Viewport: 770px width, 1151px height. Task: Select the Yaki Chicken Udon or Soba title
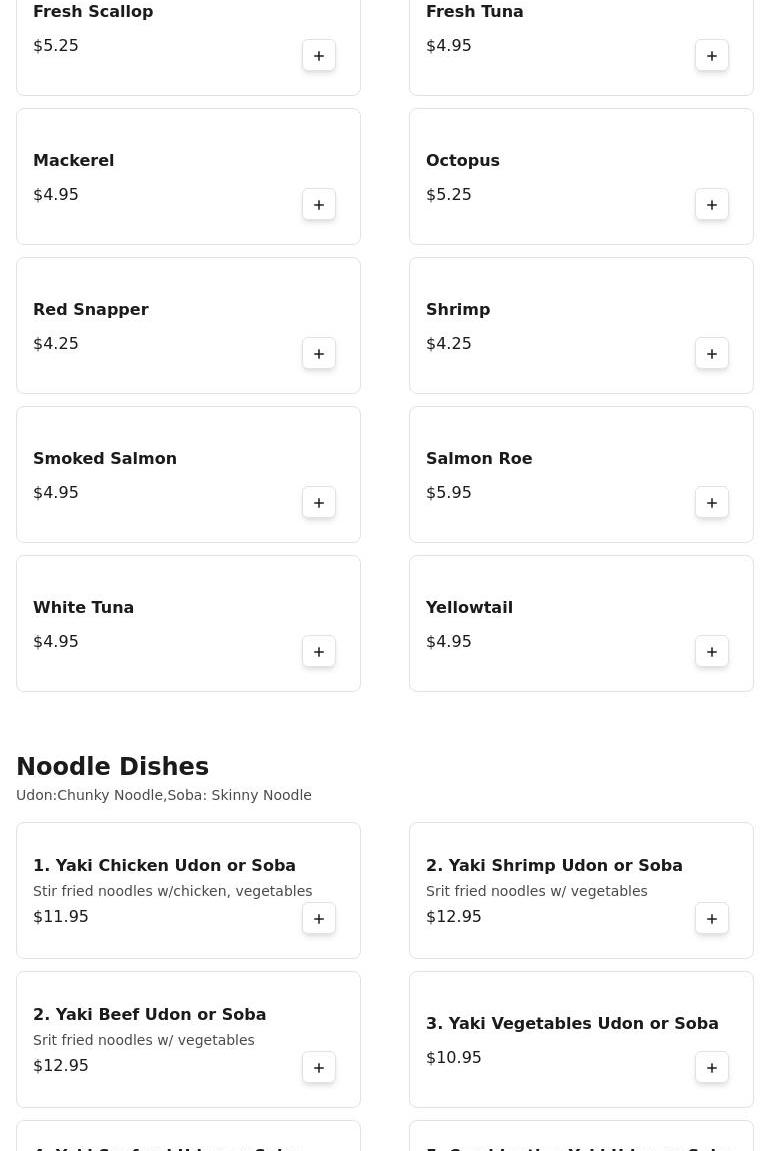pyautogui.click(x=164, y=865)
